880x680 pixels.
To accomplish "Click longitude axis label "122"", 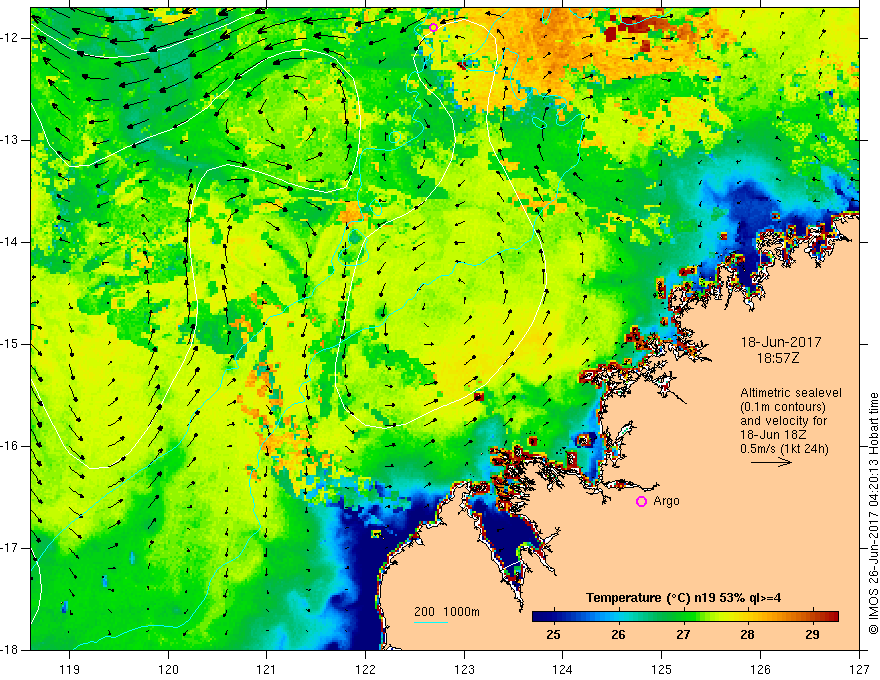I will [365, 669].
